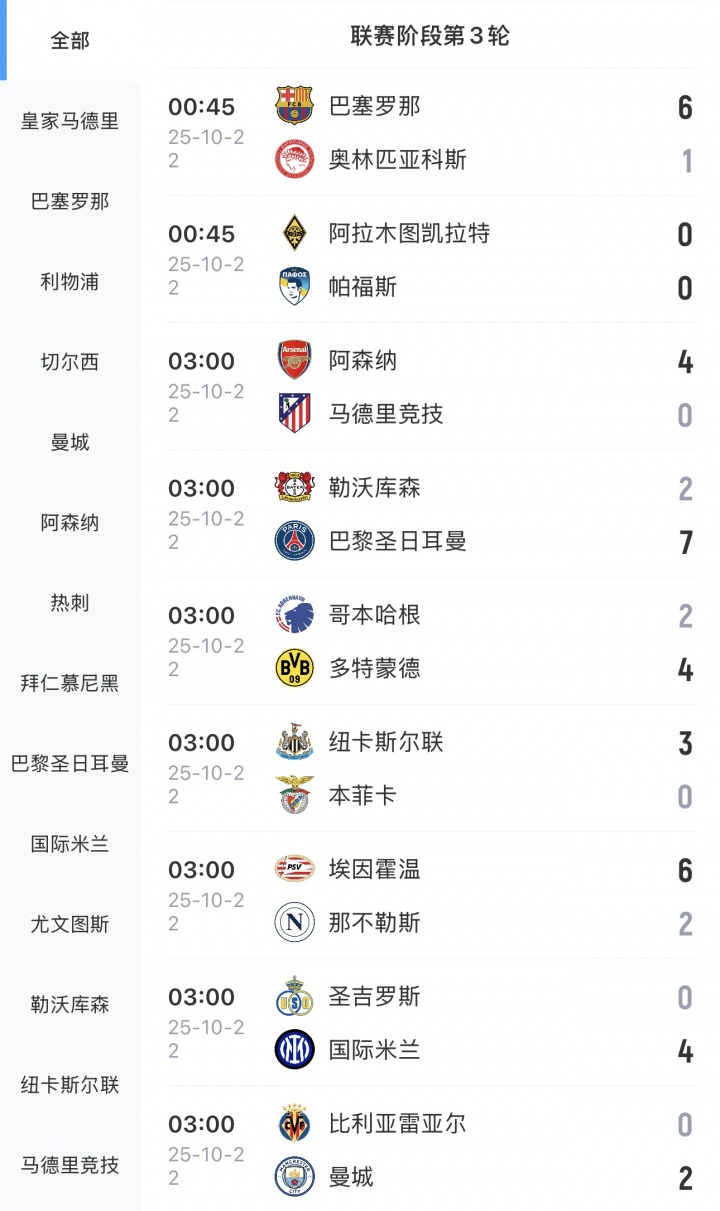Select 利物浦 in the sidebar
This screenshot has width=720, height=1211.
tap(70, 282)
